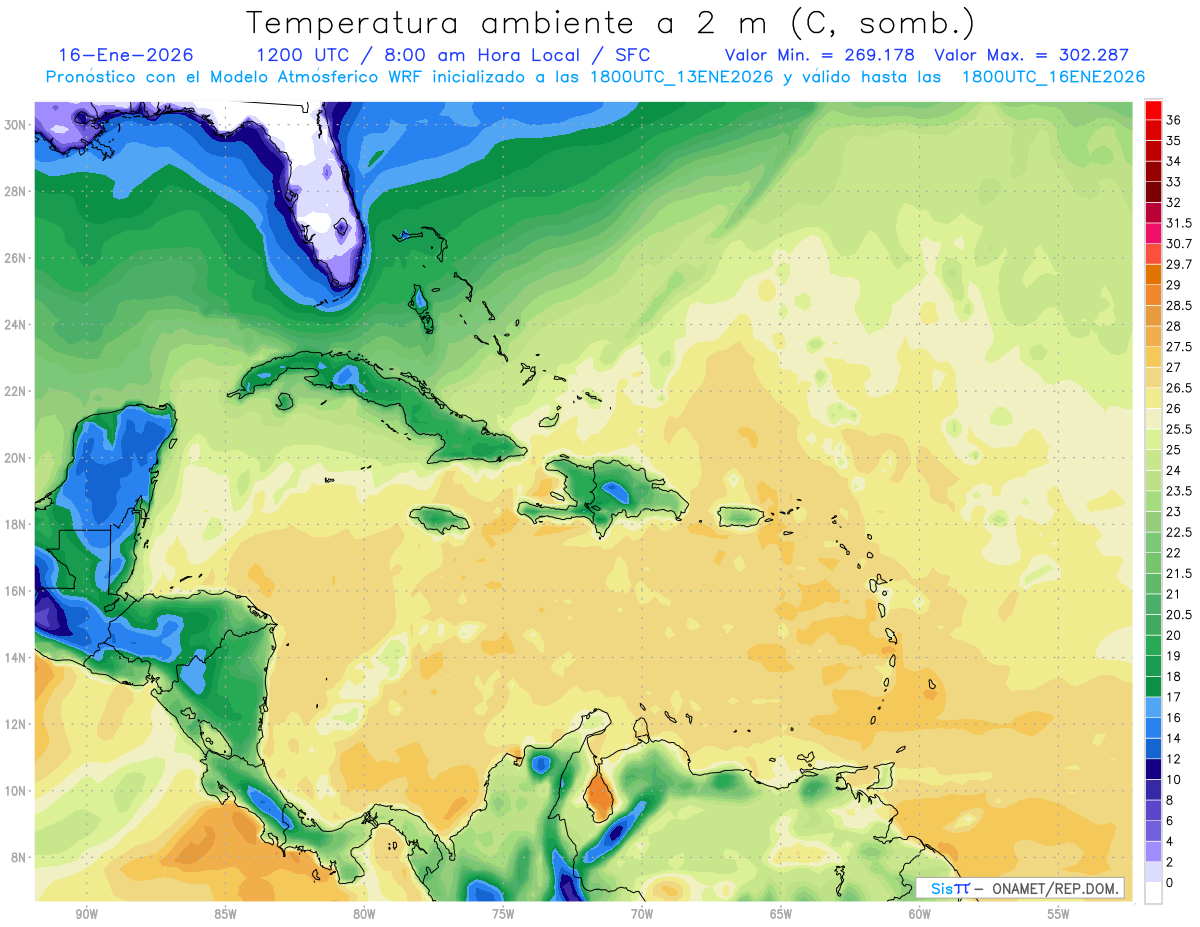Click the 28N latitude label

15,191
